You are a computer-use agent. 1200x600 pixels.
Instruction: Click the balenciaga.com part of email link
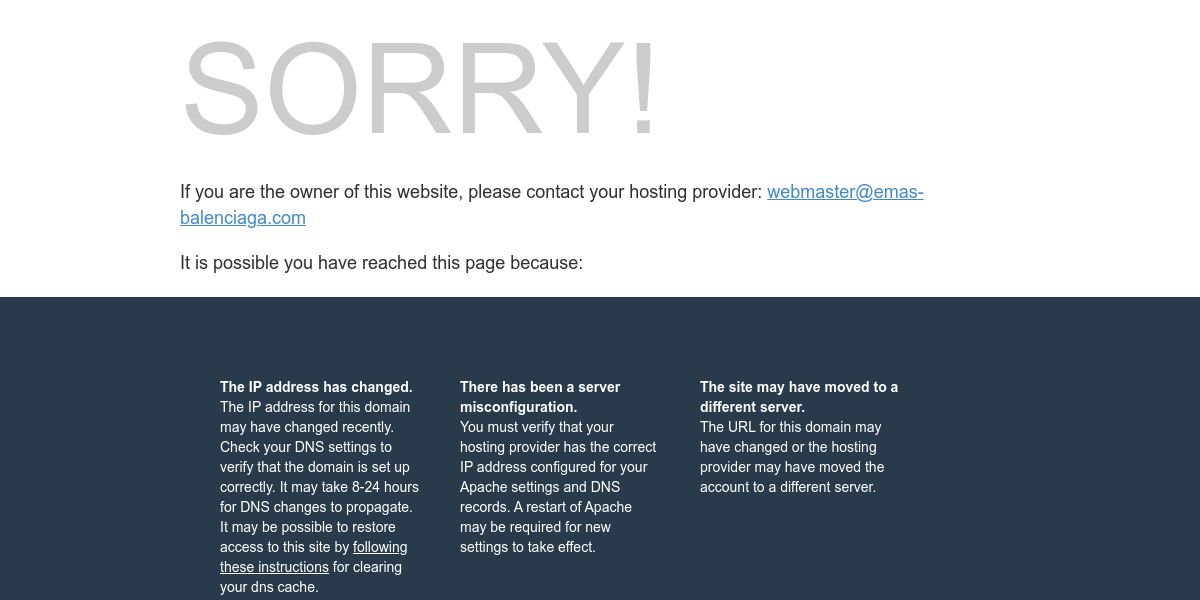pyautogui.click(x=243, y=218)
